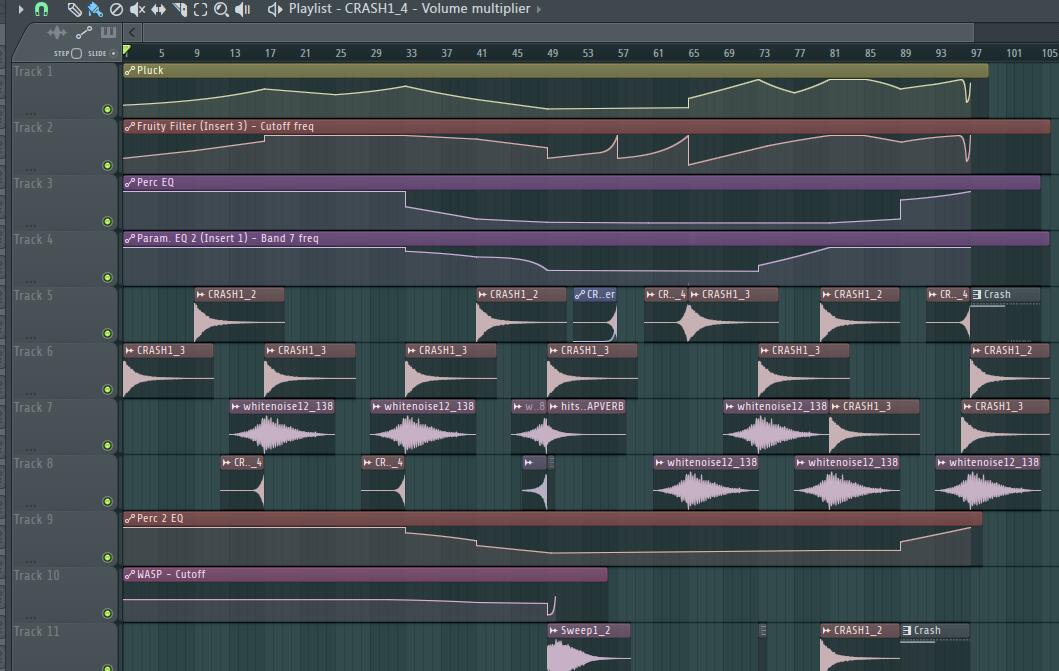Select the Zoom magnifier tool

click(x=222, y=9)
